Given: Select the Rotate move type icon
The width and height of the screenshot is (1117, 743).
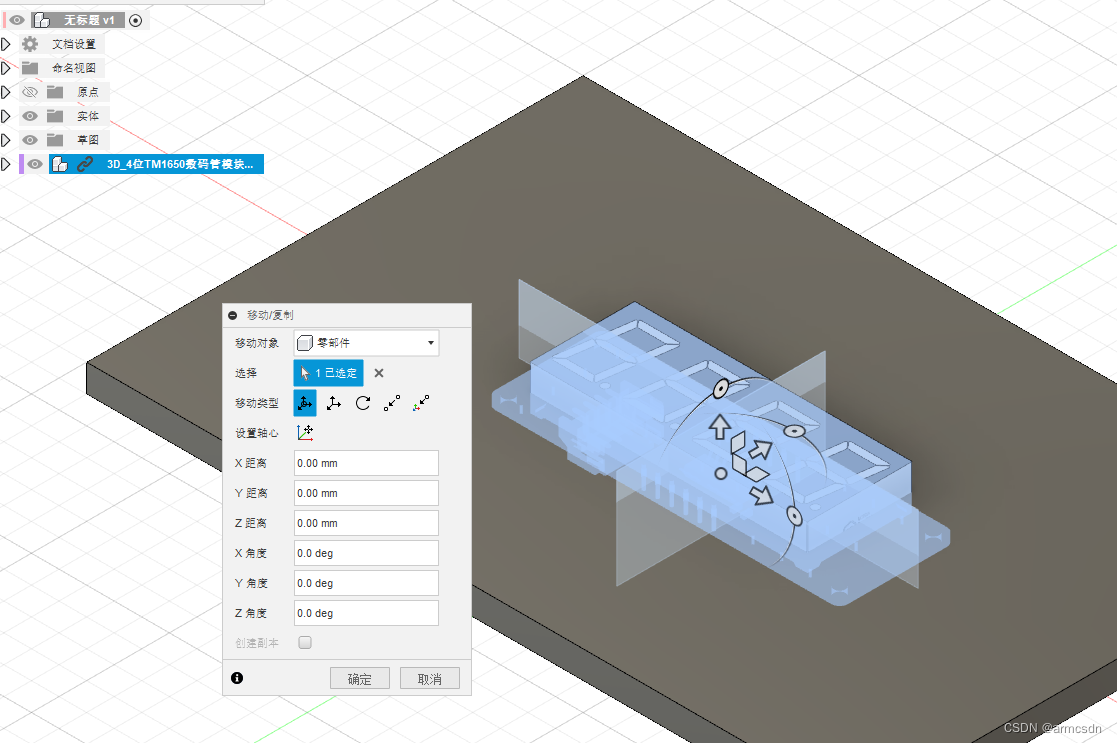Looking at the screenshot, I should [x=363, y=403].
